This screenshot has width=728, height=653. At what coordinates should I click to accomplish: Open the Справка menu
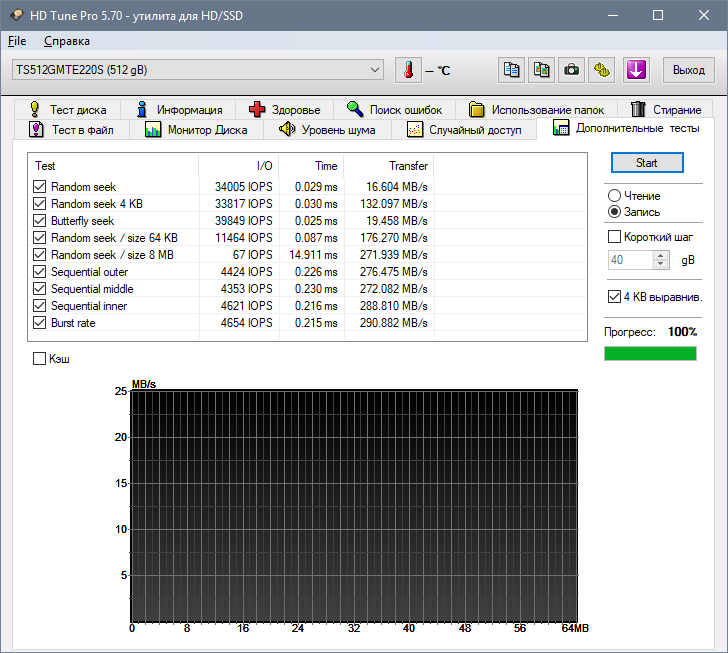(x=67, y=41)
